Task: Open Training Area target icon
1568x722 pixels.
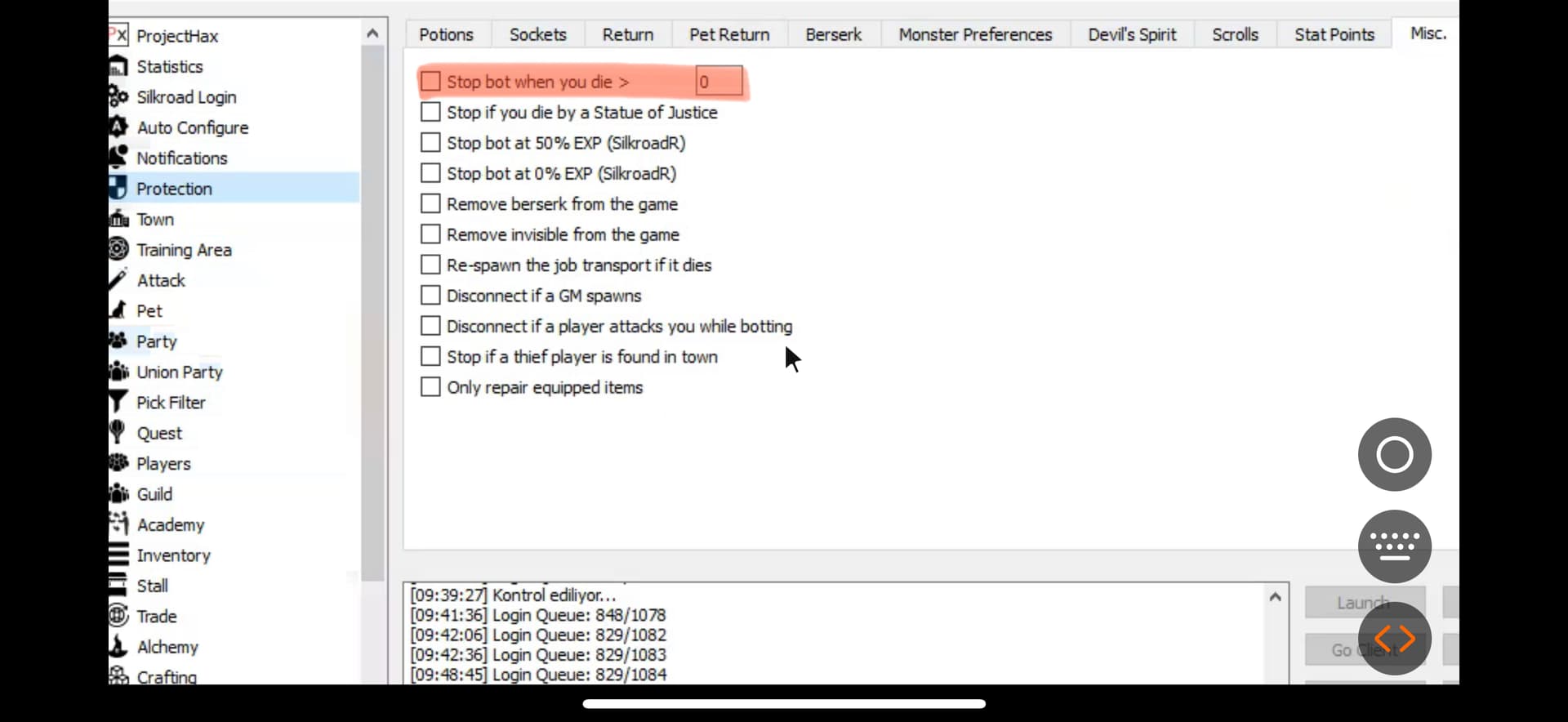Action: pyautogui.click(x=118, y=249)
